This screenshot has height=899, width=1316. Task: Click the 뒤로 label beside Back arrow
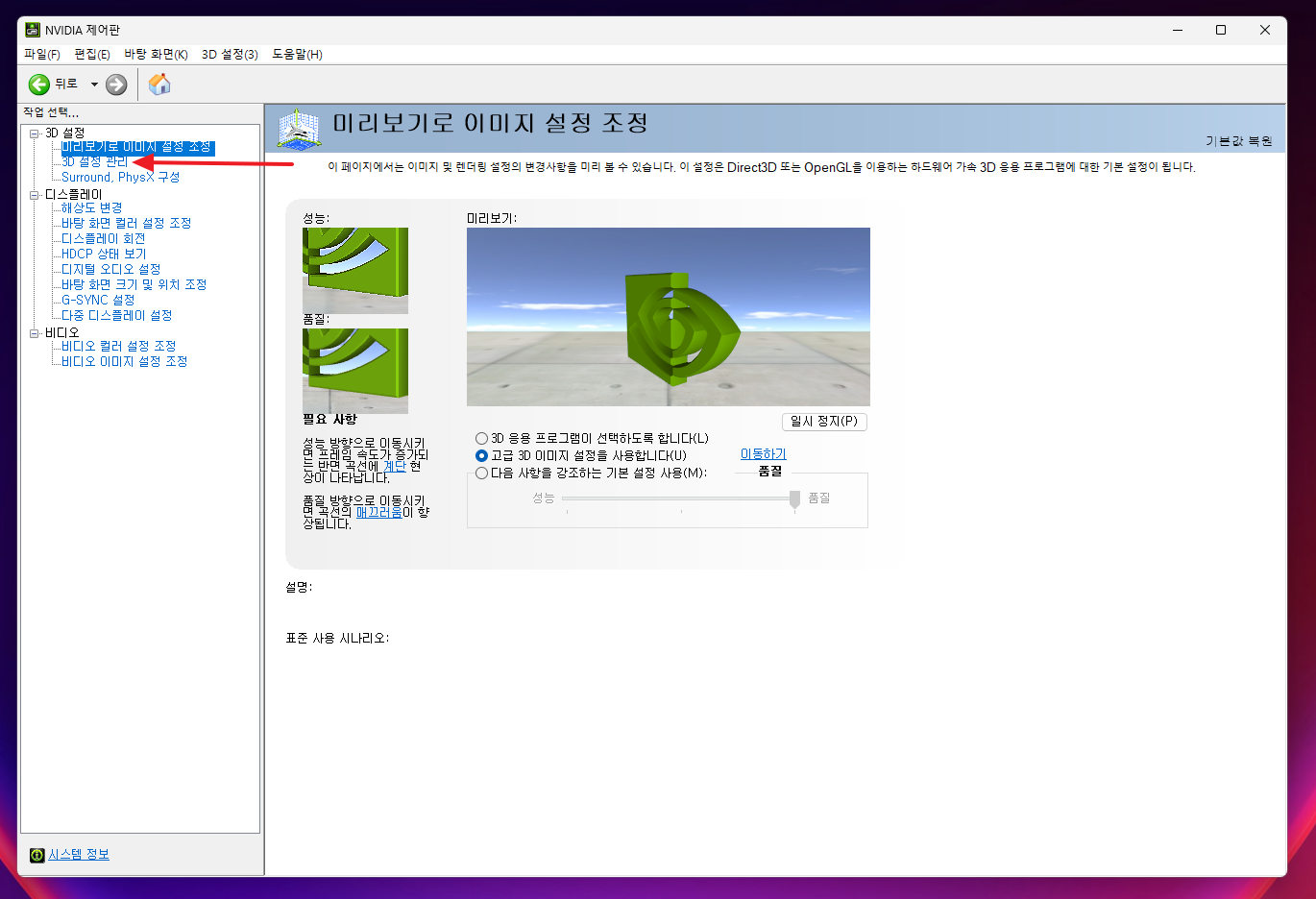coord(66,85)
